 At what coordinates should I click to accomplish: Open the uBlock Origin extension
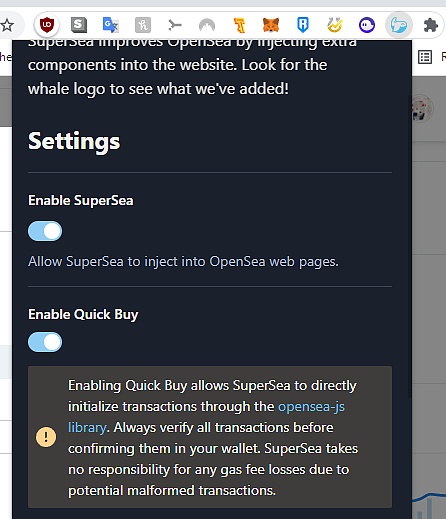click(47, 25)
